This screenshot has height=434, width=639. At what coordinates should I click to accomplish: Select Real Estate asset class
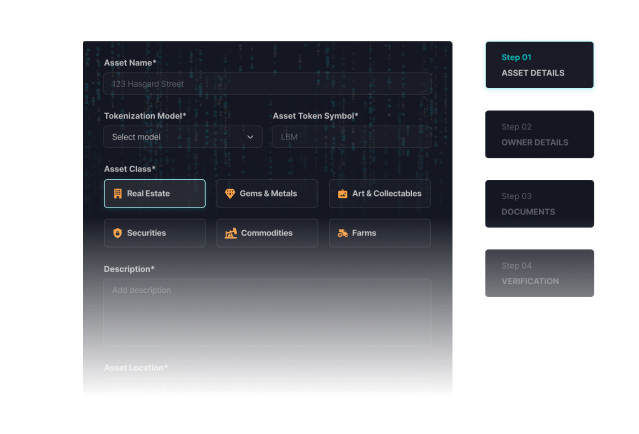tap(155, 193)
